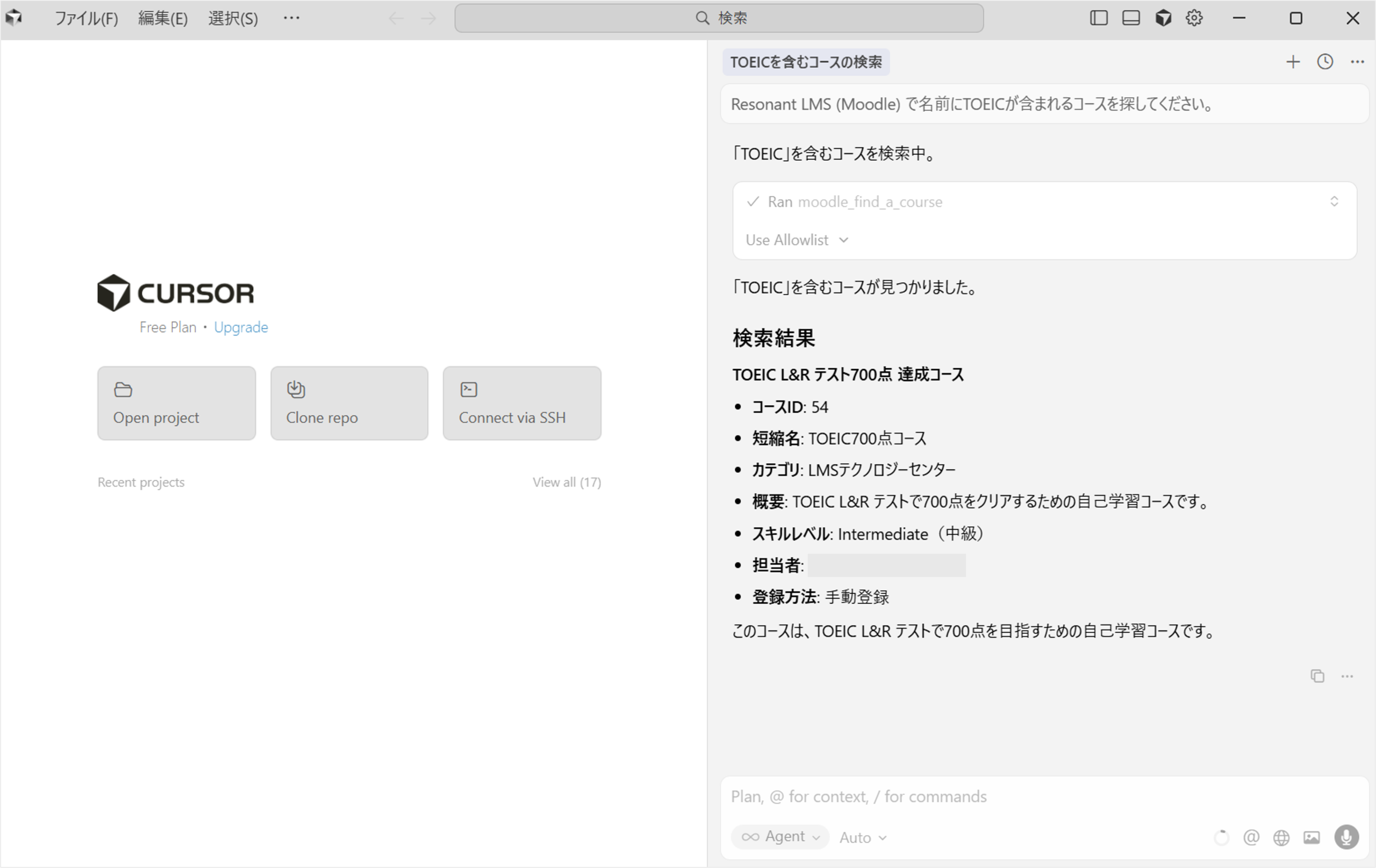1376x868 pixels.
Task: Open chat history clock icon
Action: pos(1324,62)
